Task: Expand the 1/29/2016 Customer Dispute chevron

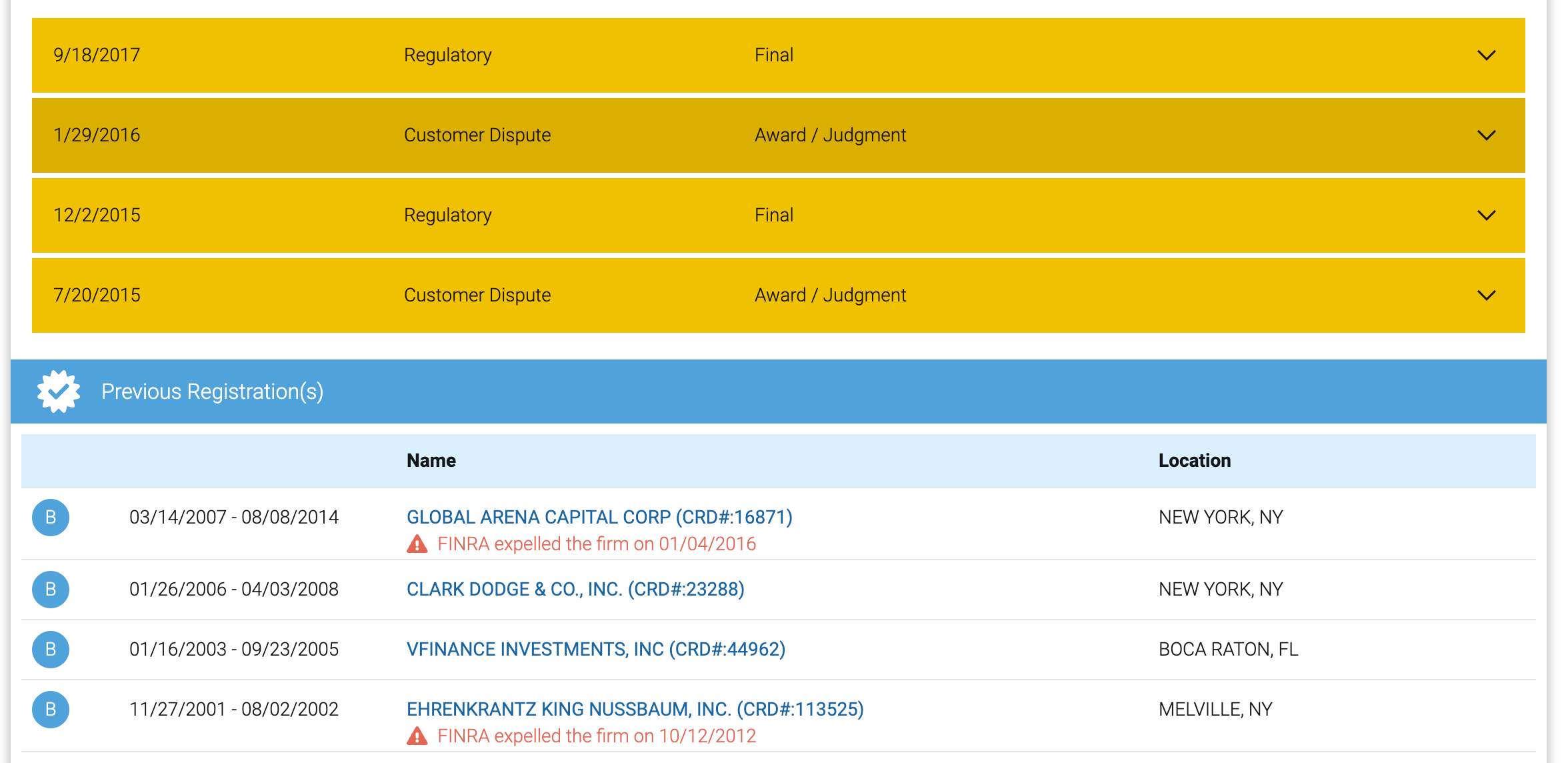Action: (x=1486, y=135)
